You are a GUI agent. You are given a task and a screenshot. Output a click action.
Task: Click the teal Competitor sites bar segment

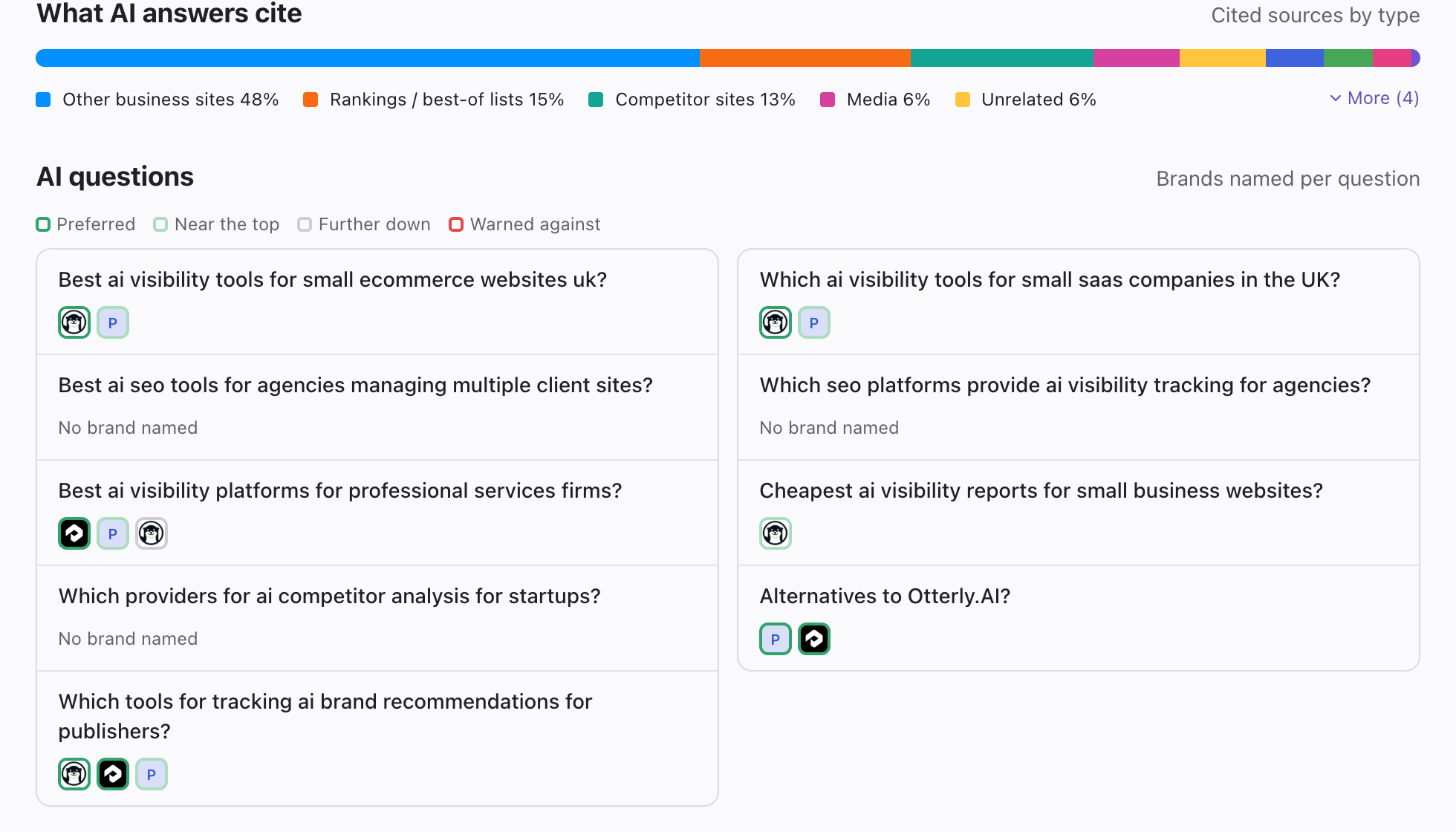point(1002,58)
